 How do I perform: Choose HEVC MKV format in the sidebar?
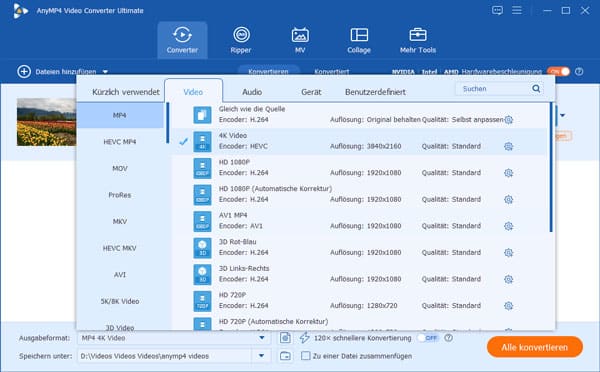(120, 248)
